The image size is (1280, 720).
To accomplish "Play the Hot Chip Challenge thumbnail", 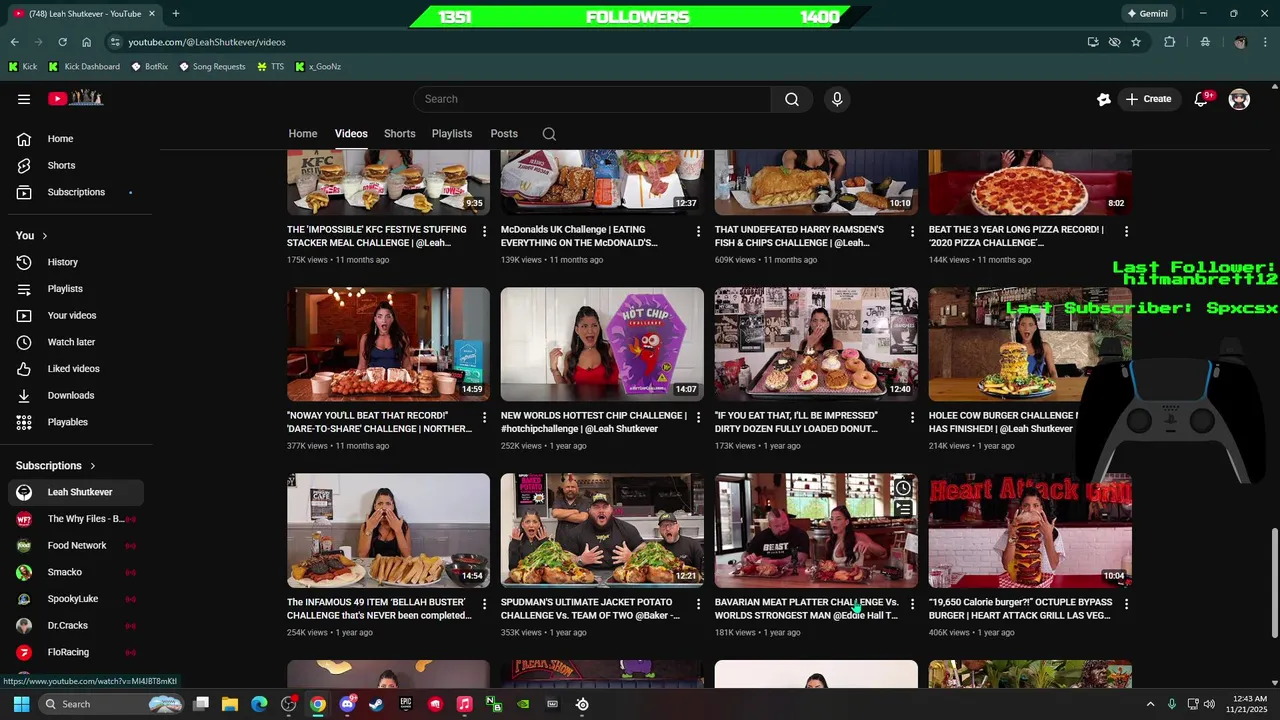I will (602, 345).
